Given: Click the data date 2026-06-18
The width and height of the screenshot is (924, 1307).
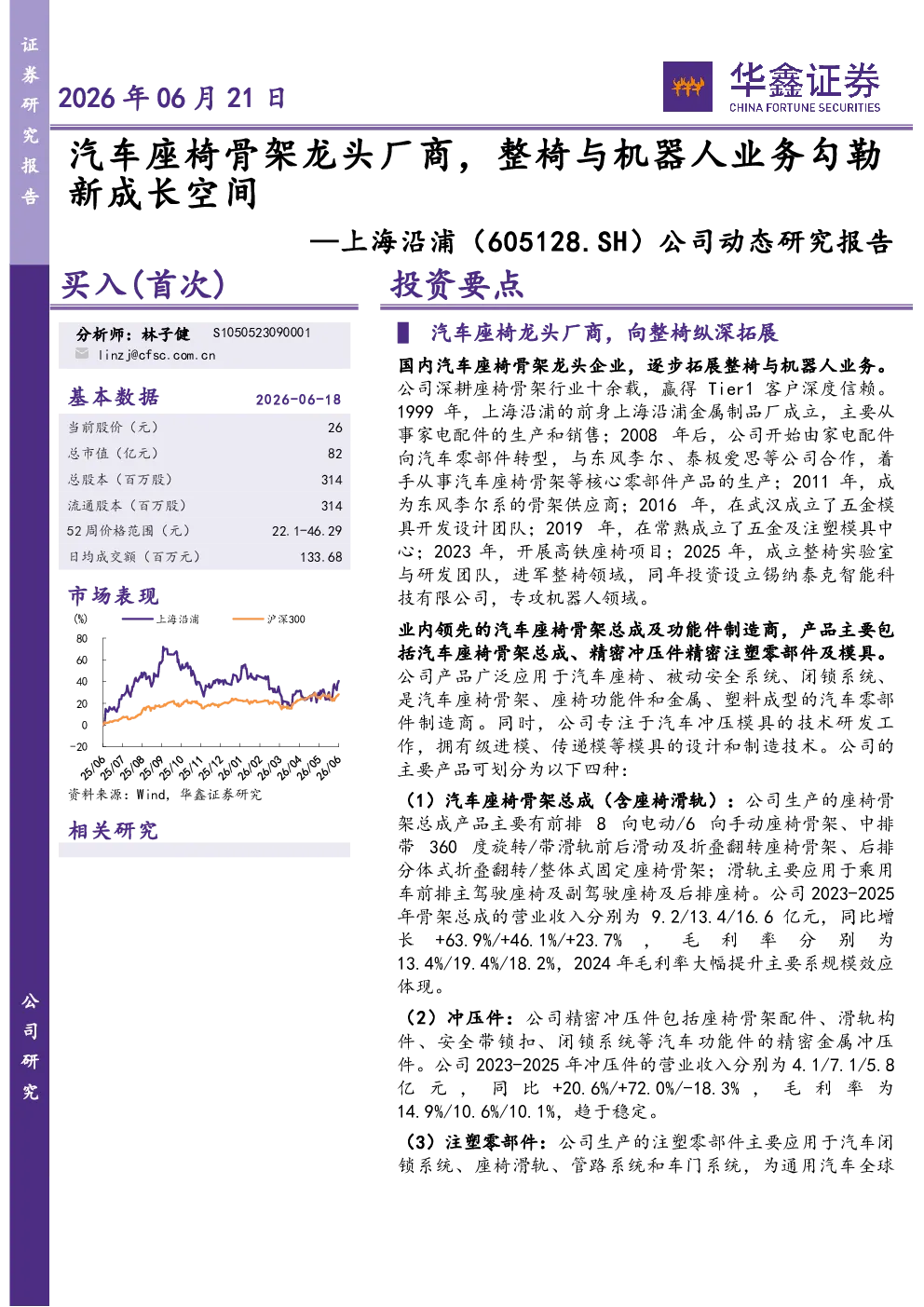Looking at the screenshot, I should click(298, 399).
